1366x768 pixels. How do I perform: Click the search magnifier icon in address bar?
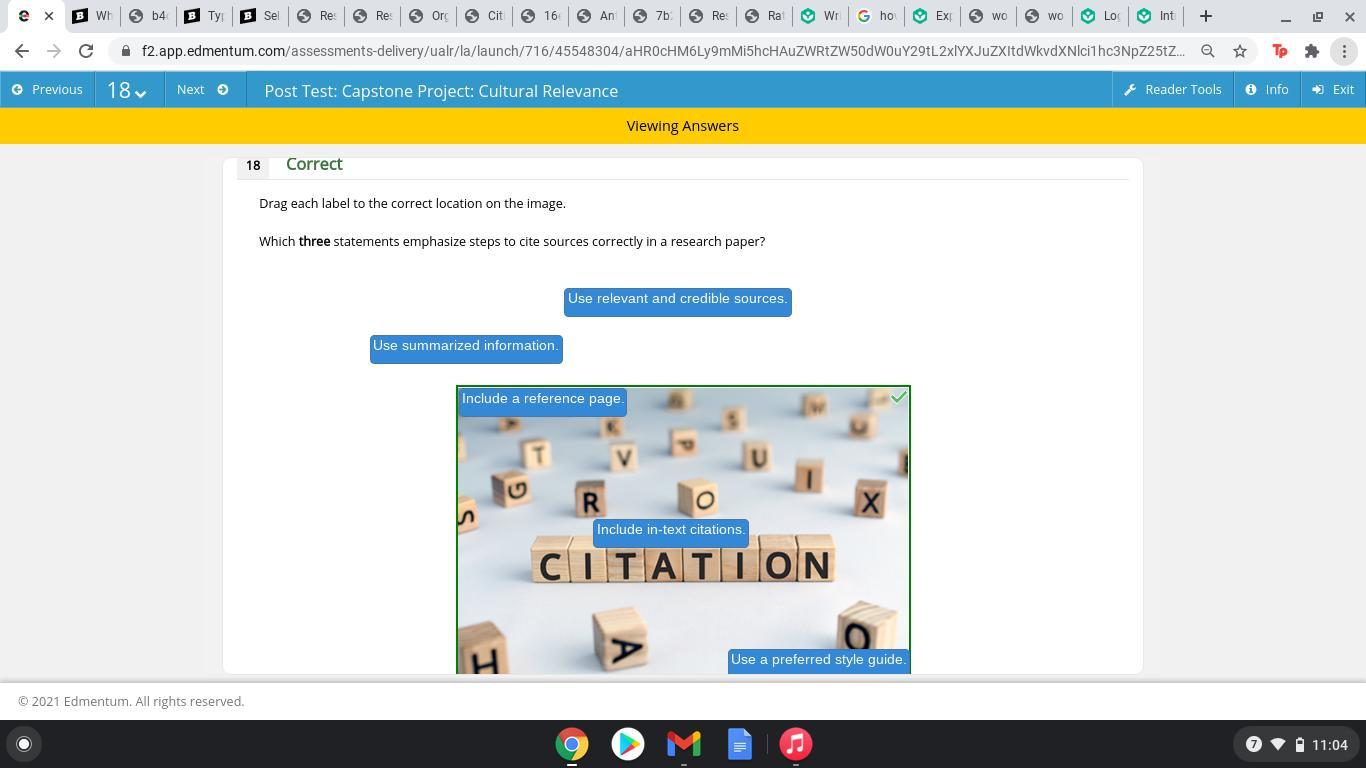coord(1208,51)
